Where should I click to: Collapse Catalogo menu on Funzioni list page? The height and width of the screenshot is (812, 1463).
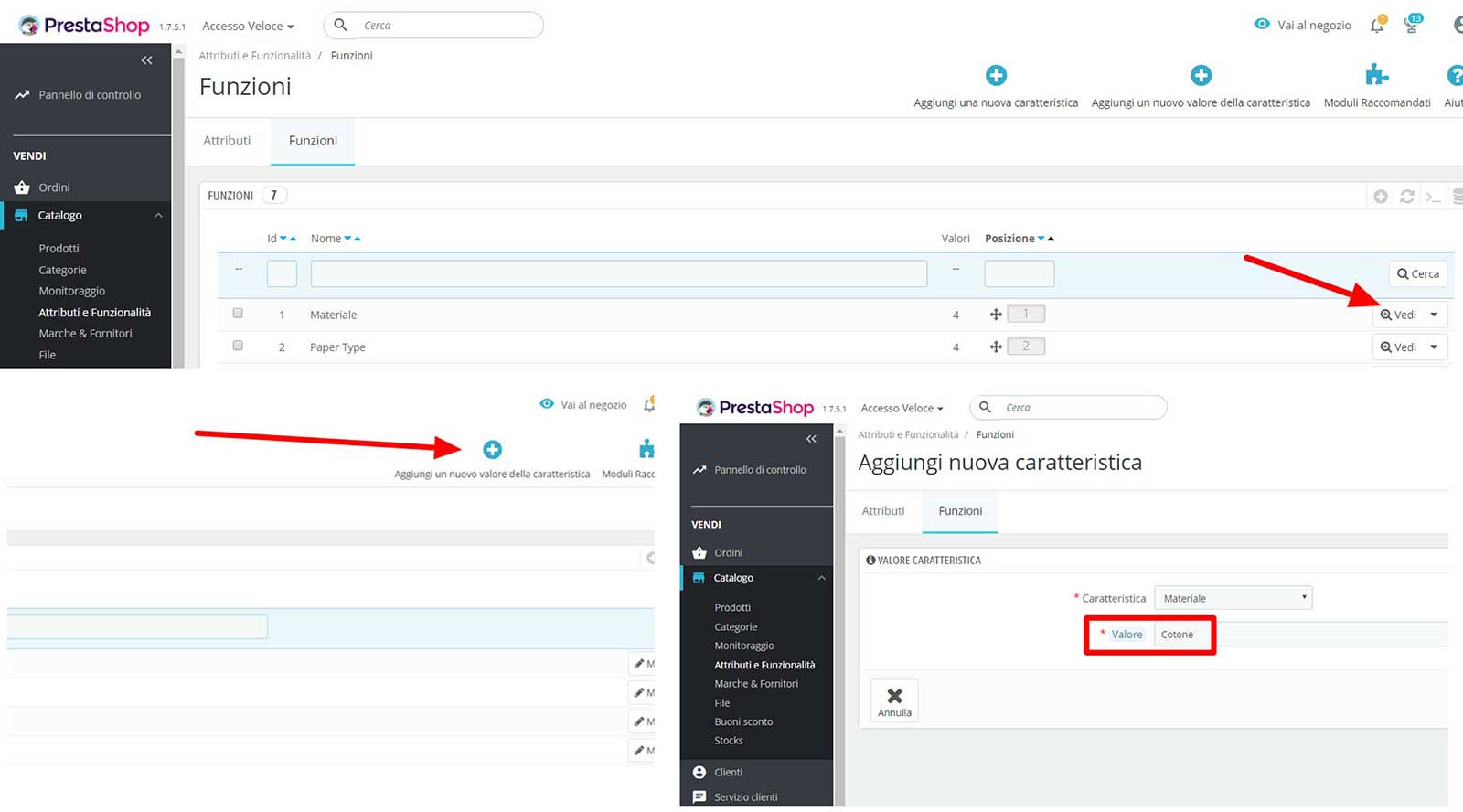click(x=158, y=216)
